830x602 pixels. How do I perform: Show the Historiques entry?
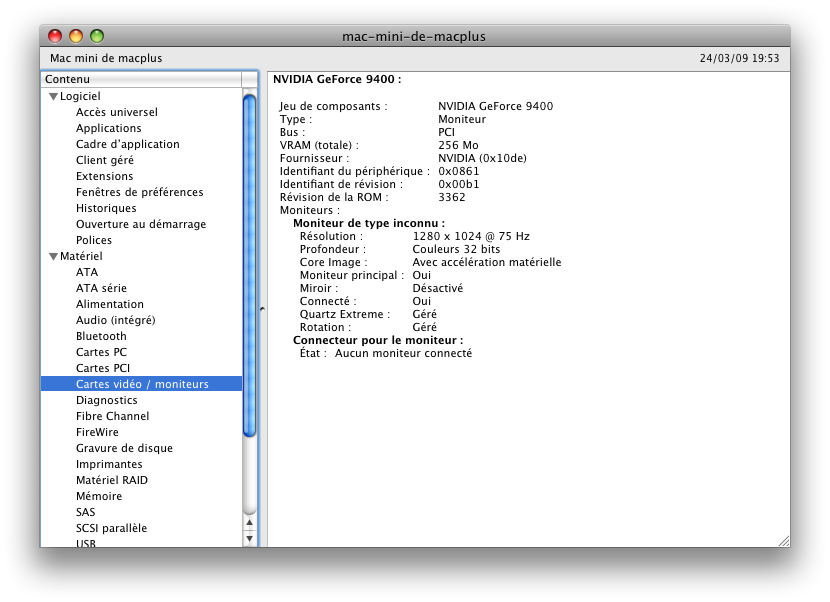(106, 208)
